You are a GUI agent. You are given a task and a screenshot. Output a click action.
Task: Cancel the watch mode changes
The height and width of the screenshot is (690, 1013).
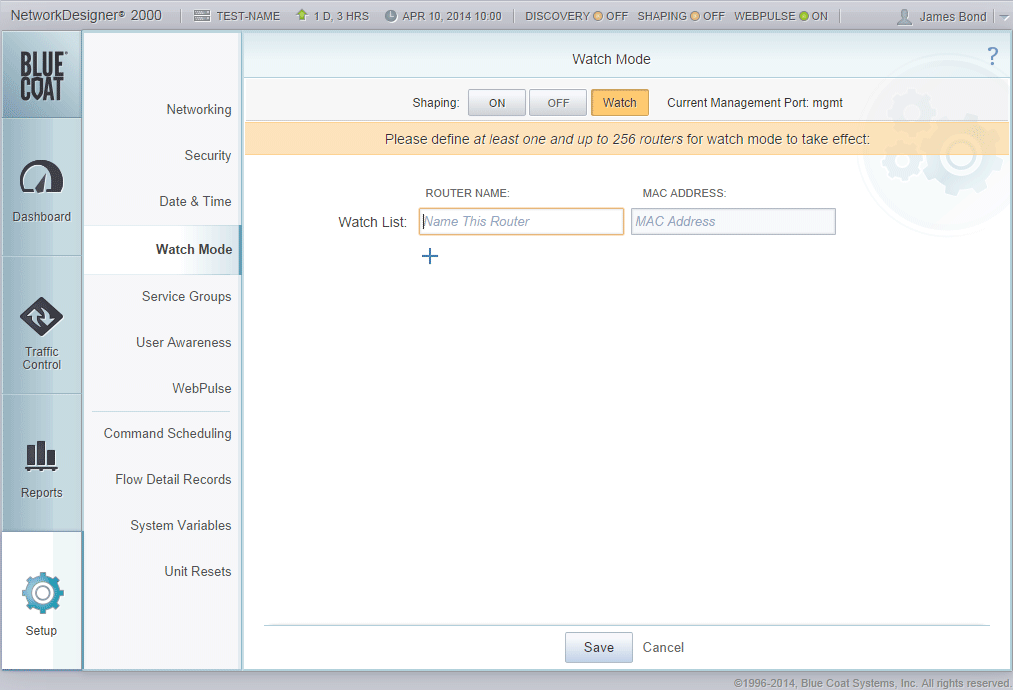[x=663, y=647]
